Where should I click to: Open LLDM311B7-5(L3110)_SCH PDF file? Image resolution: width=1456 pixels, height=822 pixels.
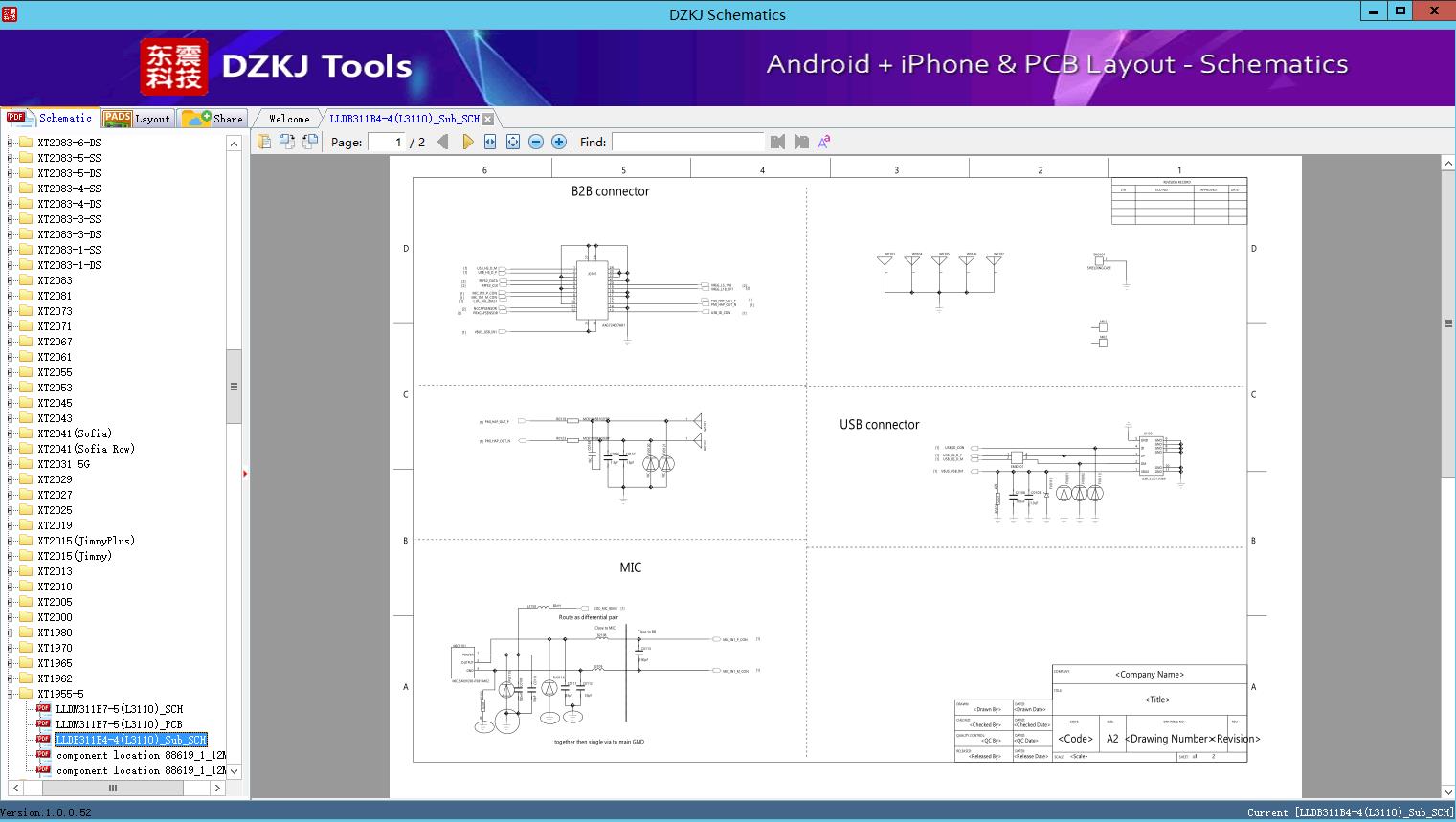(x=119, y=709)
